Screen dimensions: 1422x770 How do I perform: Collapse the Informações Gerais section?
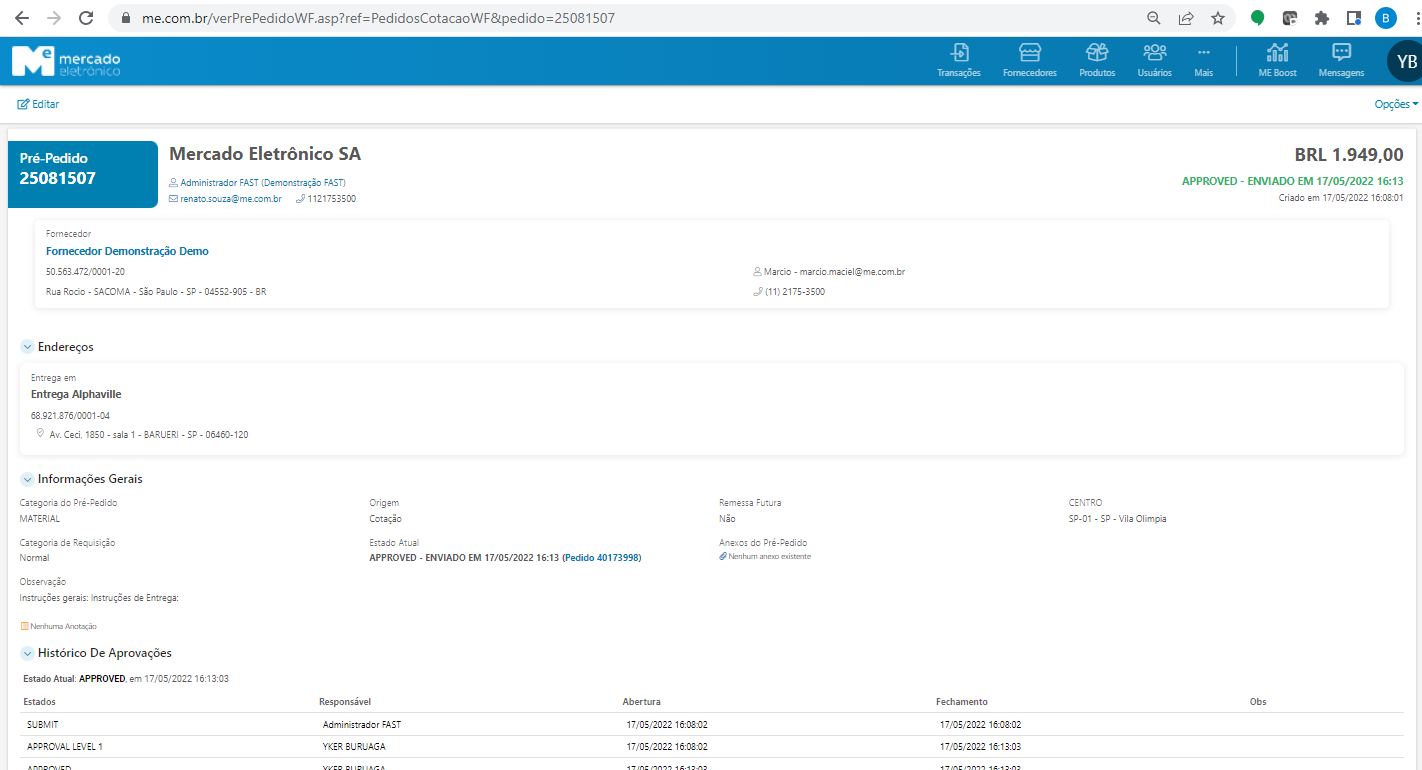click(x=27, y=479)
